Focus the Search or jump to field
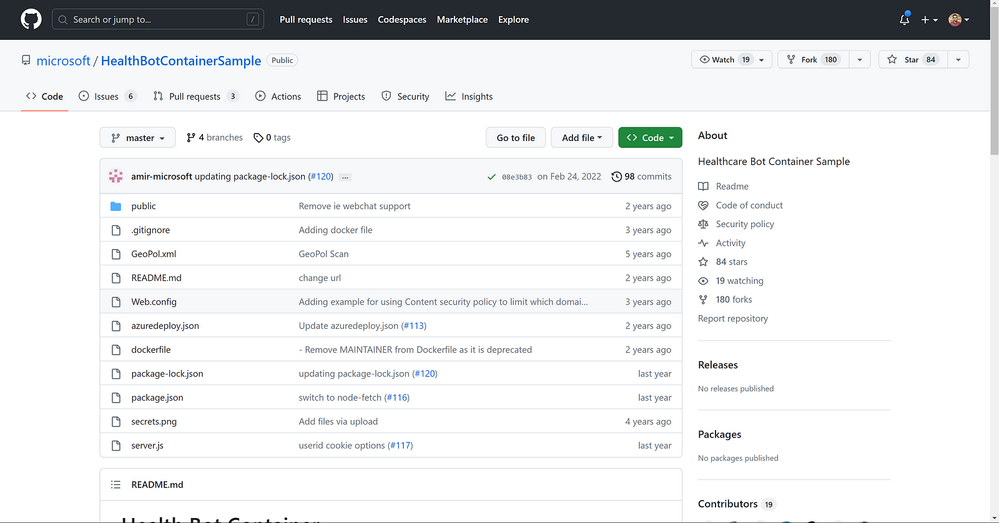The image size is (999, 523). tap(157, 20)
